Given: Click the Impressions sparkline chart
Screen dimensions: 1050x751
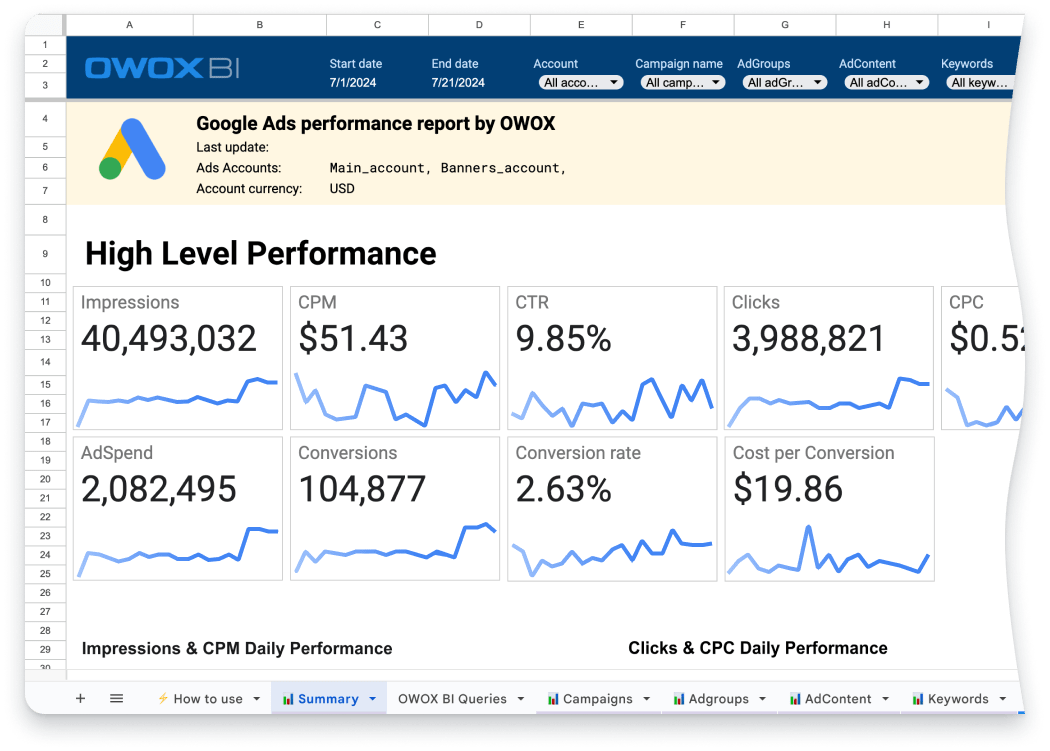Looking at the screenshot, I should pos(177,402).
